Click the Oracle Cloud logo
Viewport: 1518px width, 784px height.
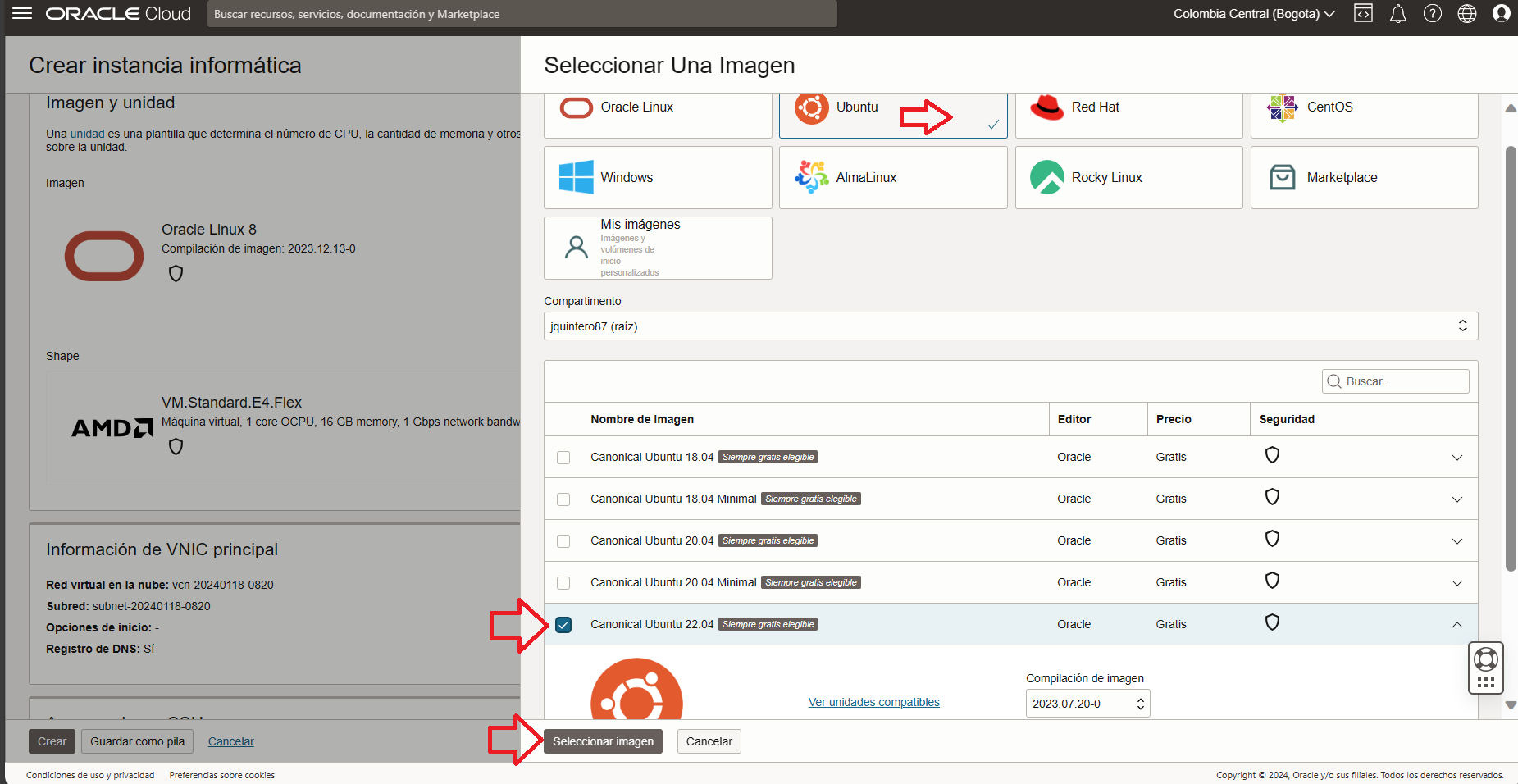pos(118,14)
